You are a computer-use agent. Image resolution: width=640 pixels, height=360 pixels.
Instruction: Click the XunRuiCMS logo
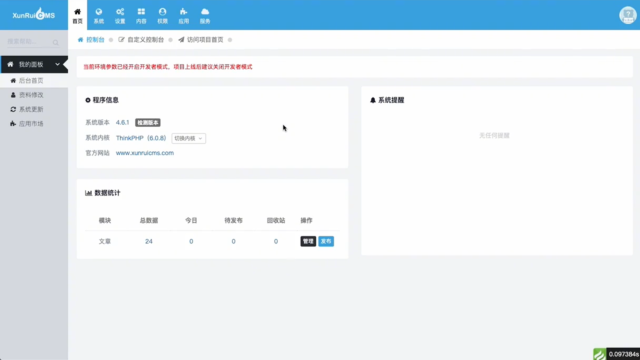33,15
